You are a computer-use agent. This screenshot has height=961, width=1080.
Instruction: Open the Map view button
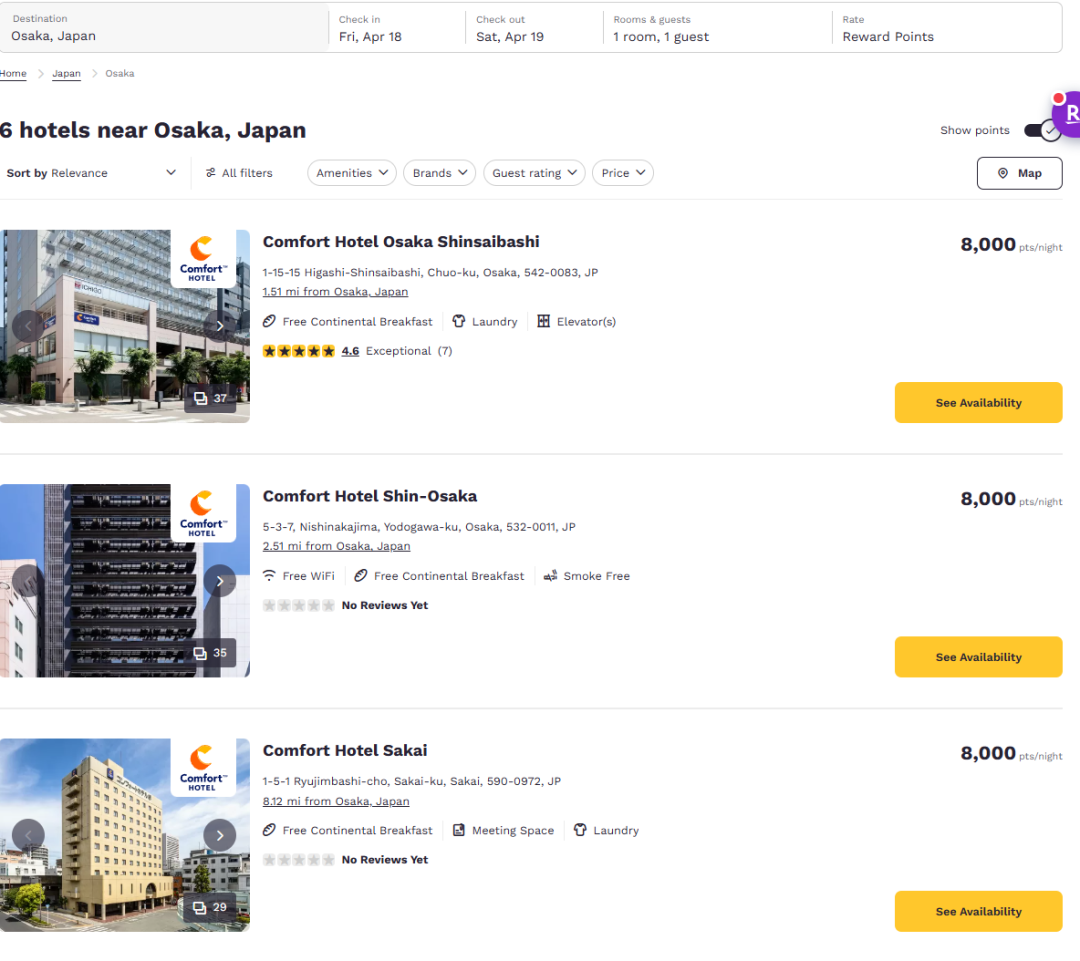pos(1019,173)
